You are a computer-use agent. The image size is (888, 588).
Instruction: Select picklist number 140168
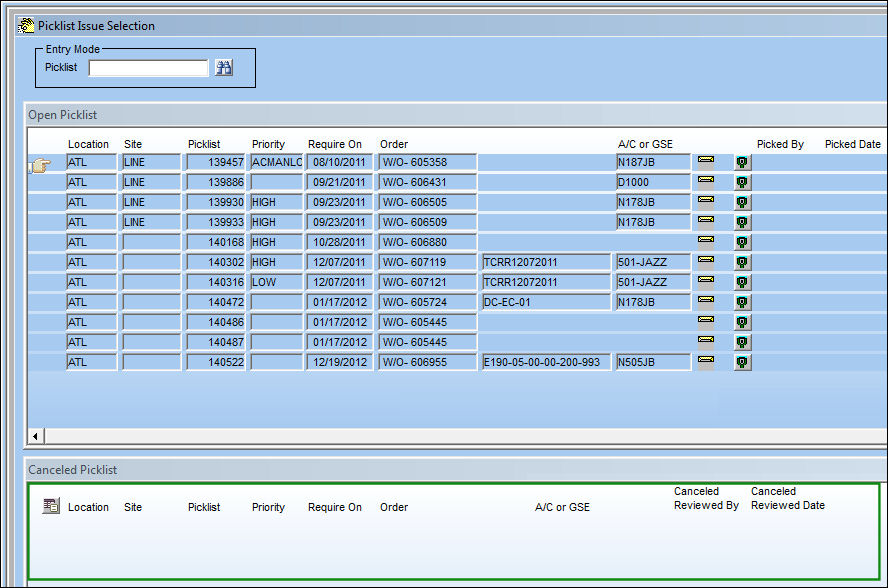coord(216,242)
